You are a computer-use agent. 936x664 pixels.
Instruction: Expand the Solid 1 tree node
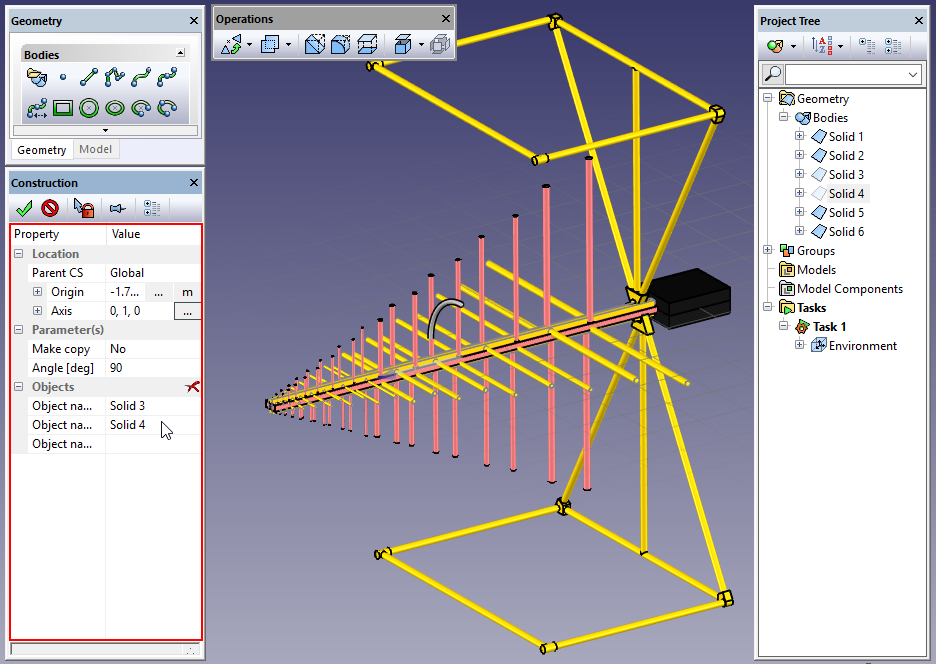799,137
